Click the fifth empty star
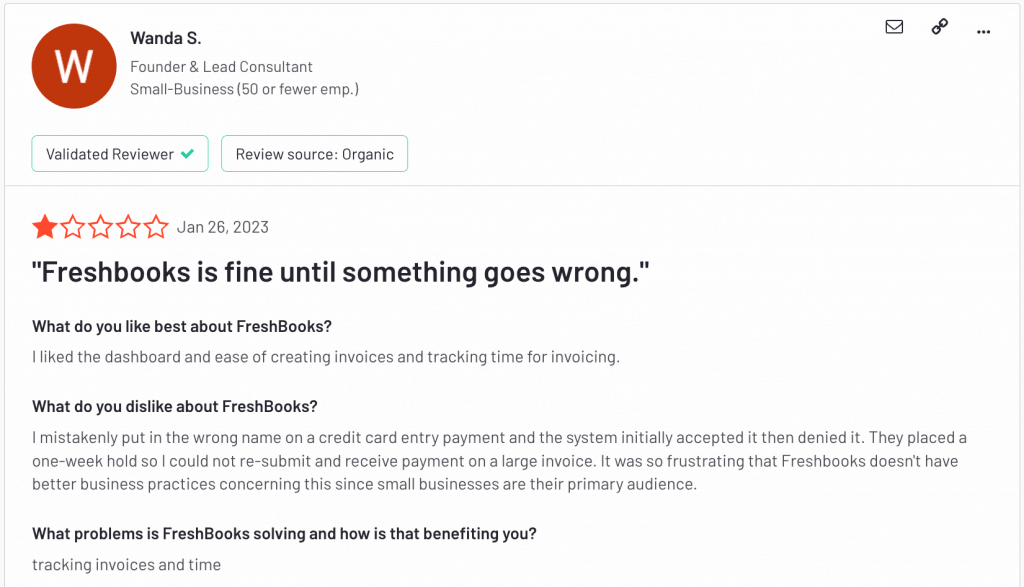This screenshot has width=1024, height=587. point(156,227)
